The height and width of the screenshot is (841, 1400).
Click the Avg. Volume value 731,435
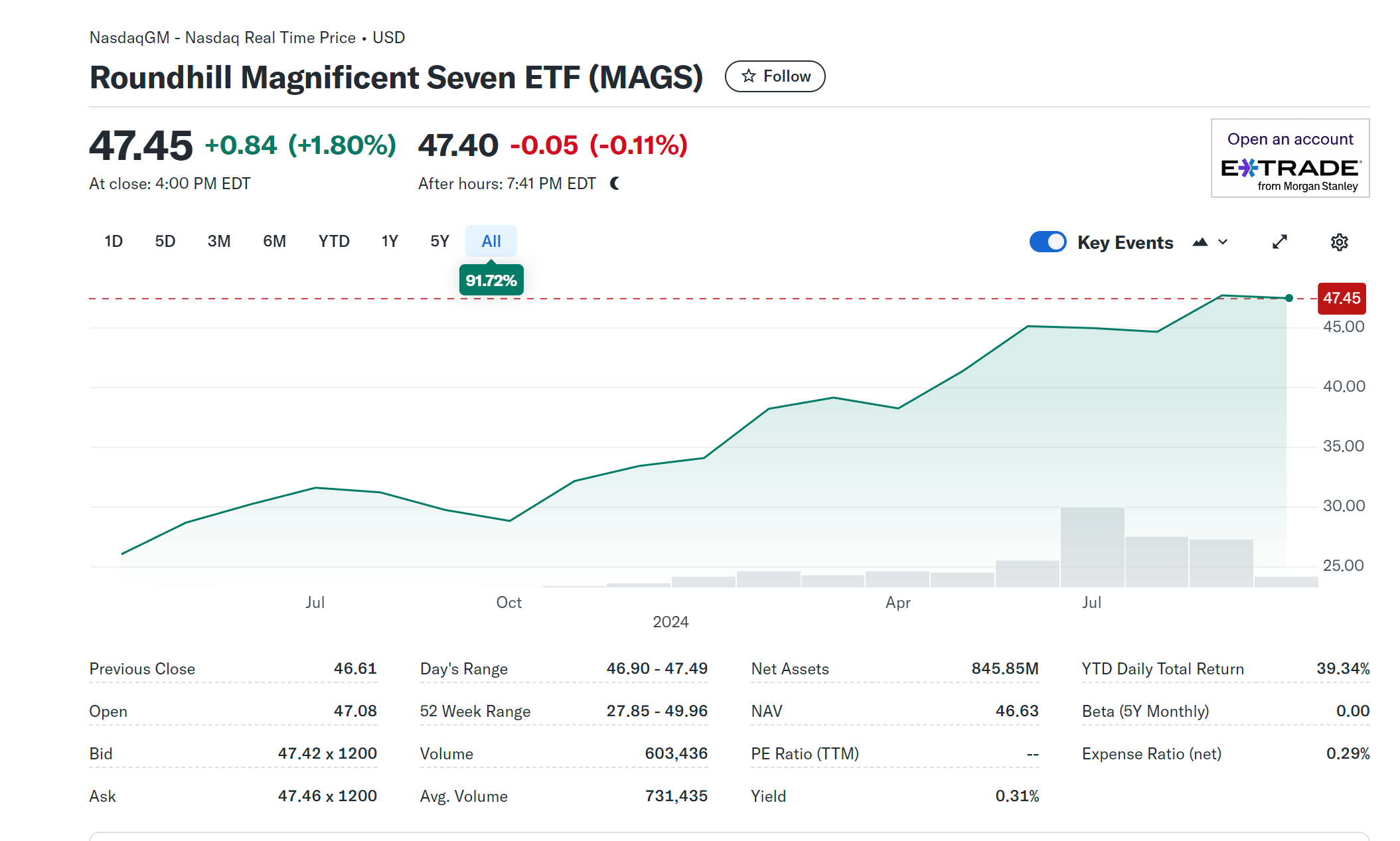click(x=676, y=796)
